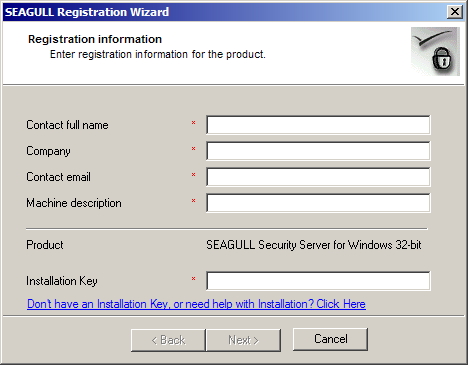Open the "Don't have an Installation Key" help link
This screenshot has width=468, height=365.
[x=196, y=304]
